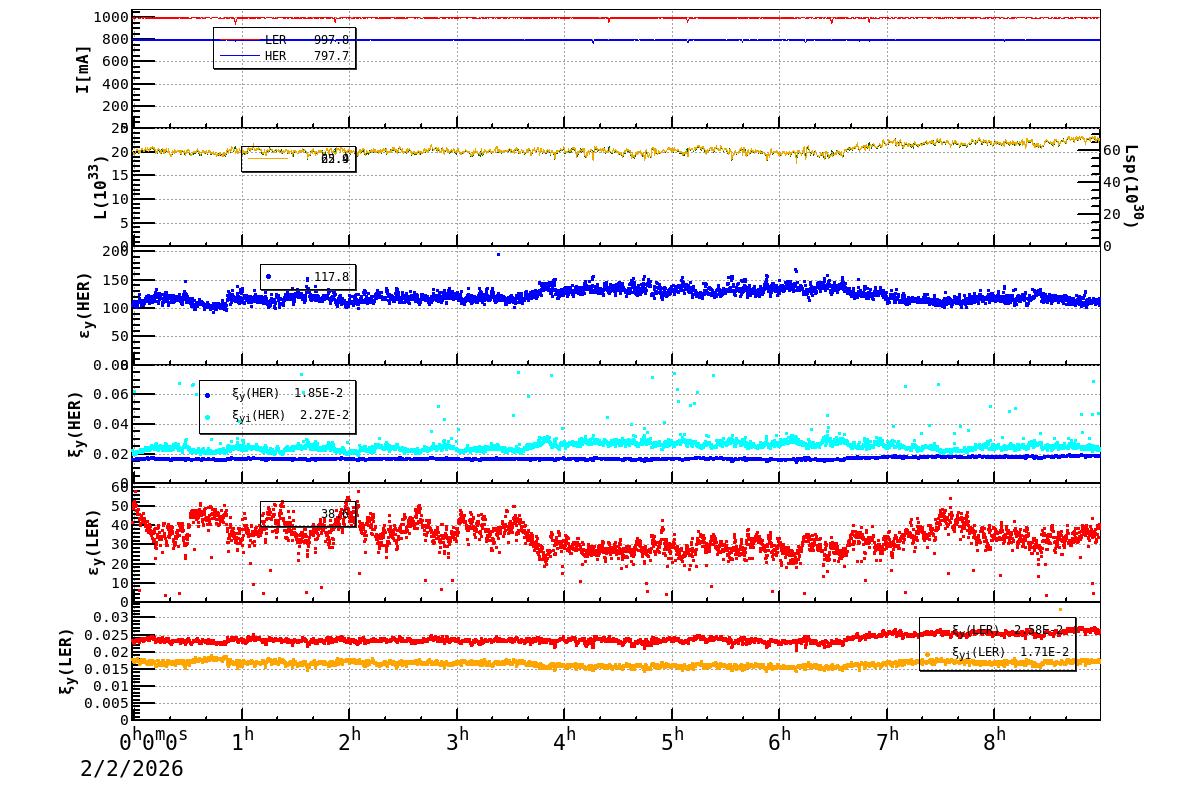
Task: Click the '117.8' HER emittance legend value
Action: (x=331, y=277)
